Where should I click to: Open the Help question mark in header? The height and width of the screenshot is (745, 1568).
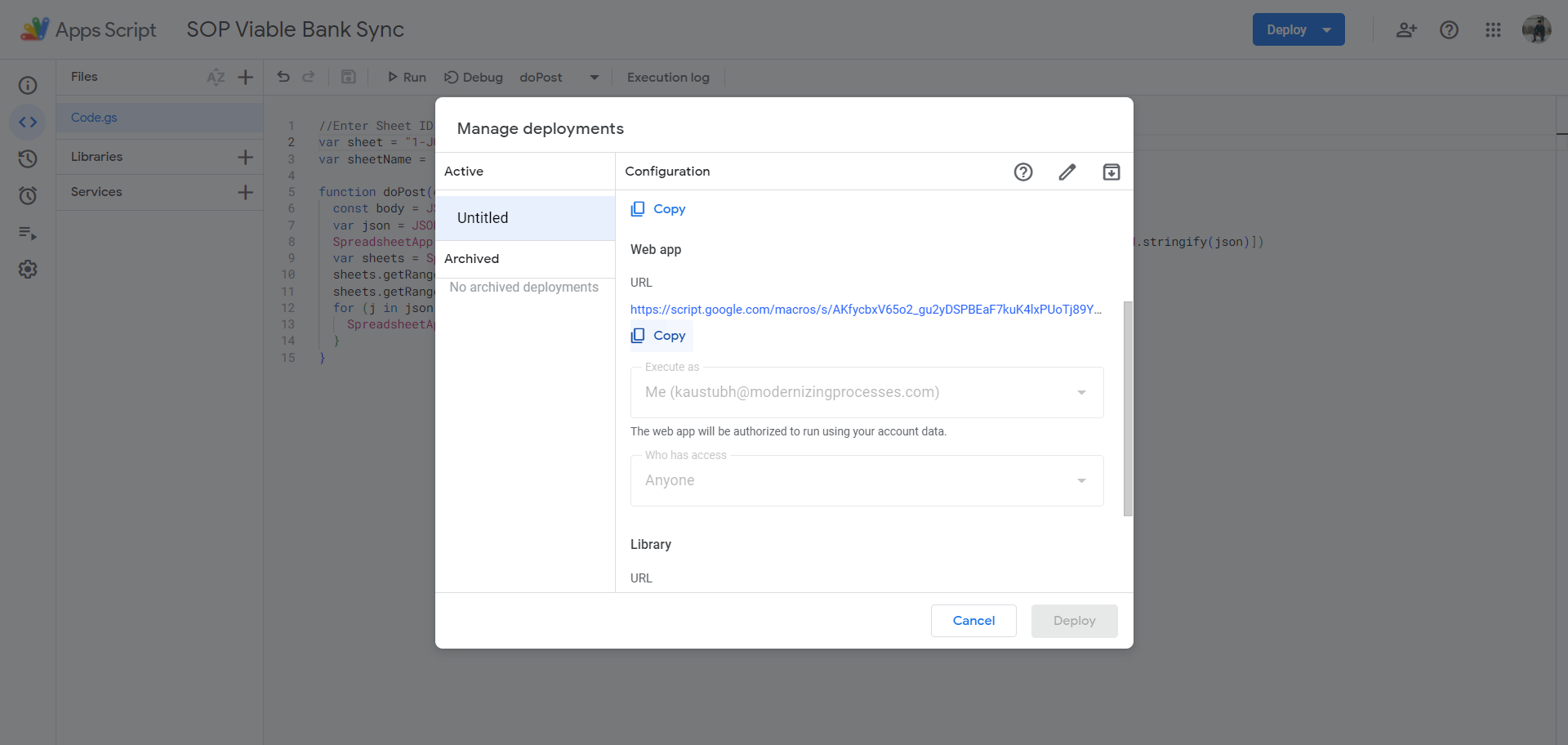1449,30
